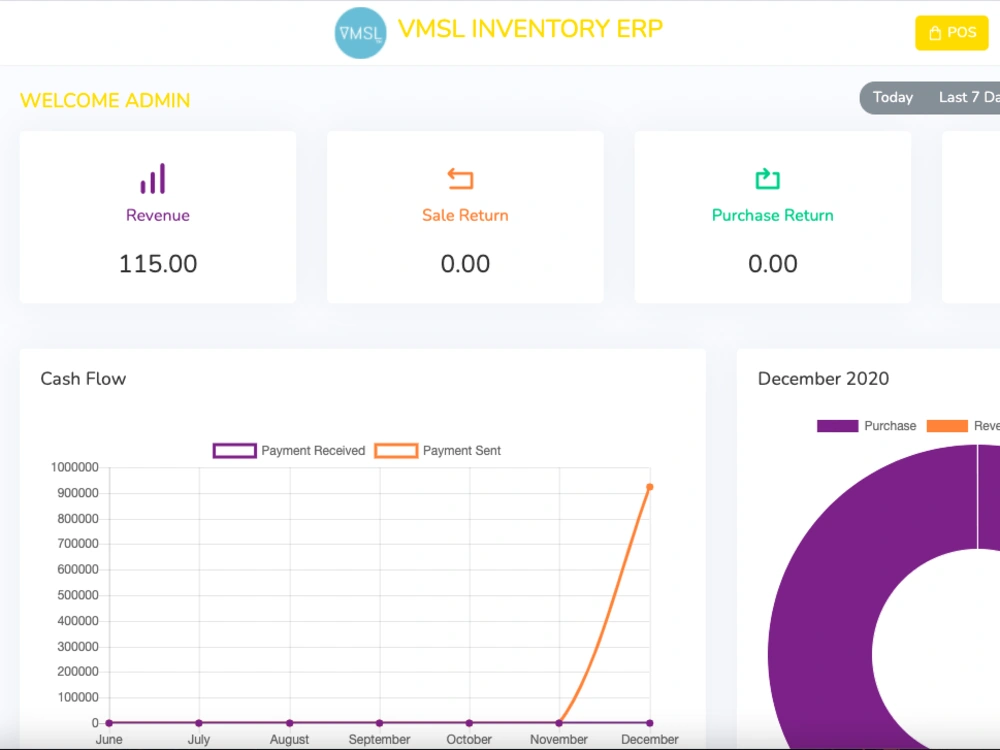Click the VMSL circular logo
Image resolution: width=1000 pixels, height=750 pixels.
click(360, 33)
